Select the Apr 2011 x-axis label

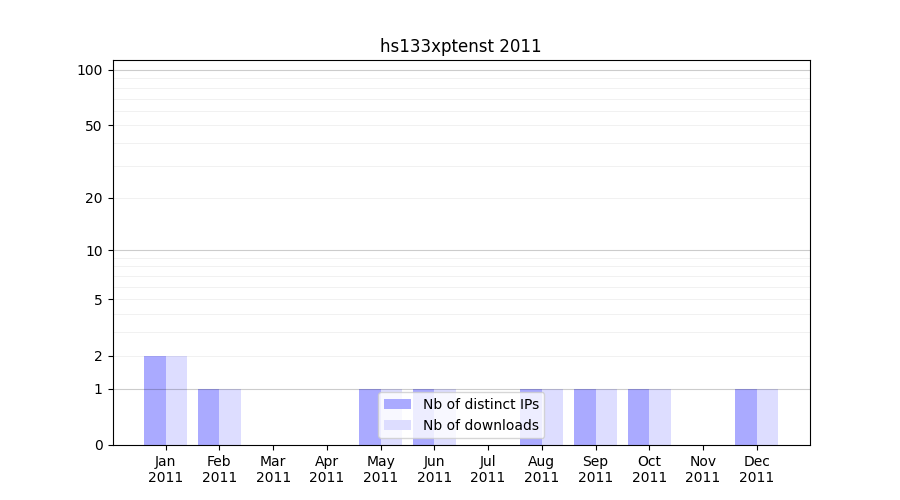(x=327, y=469)
